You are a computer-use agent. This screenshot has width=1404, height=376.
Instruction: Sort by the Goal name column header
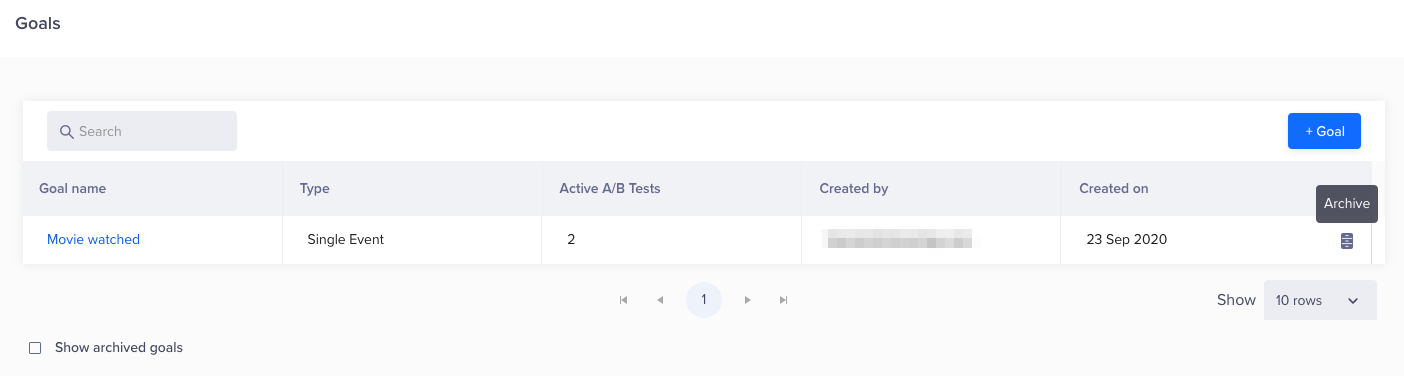[72, 188]
